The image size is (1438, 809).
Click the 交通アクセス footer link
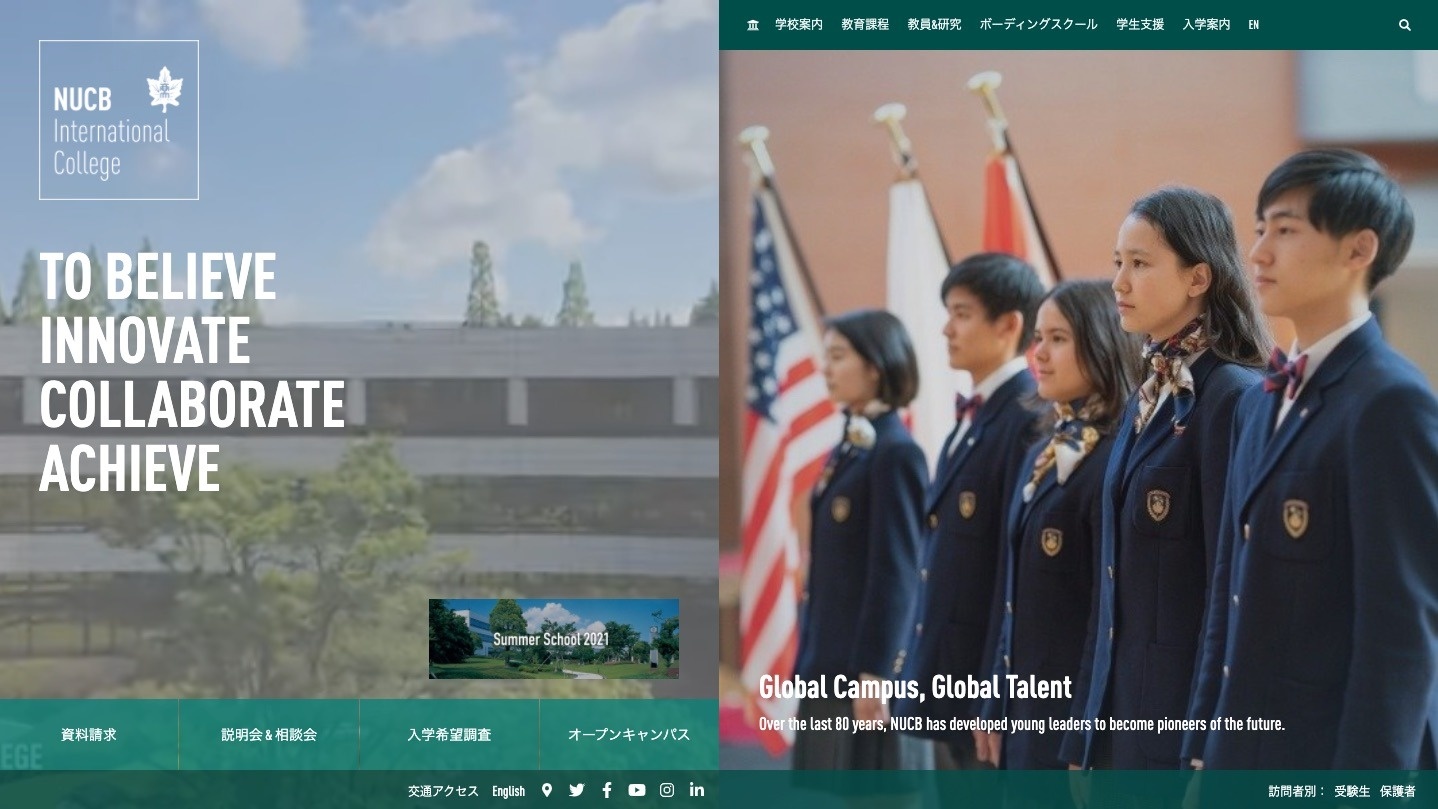(x=443, y=791)
